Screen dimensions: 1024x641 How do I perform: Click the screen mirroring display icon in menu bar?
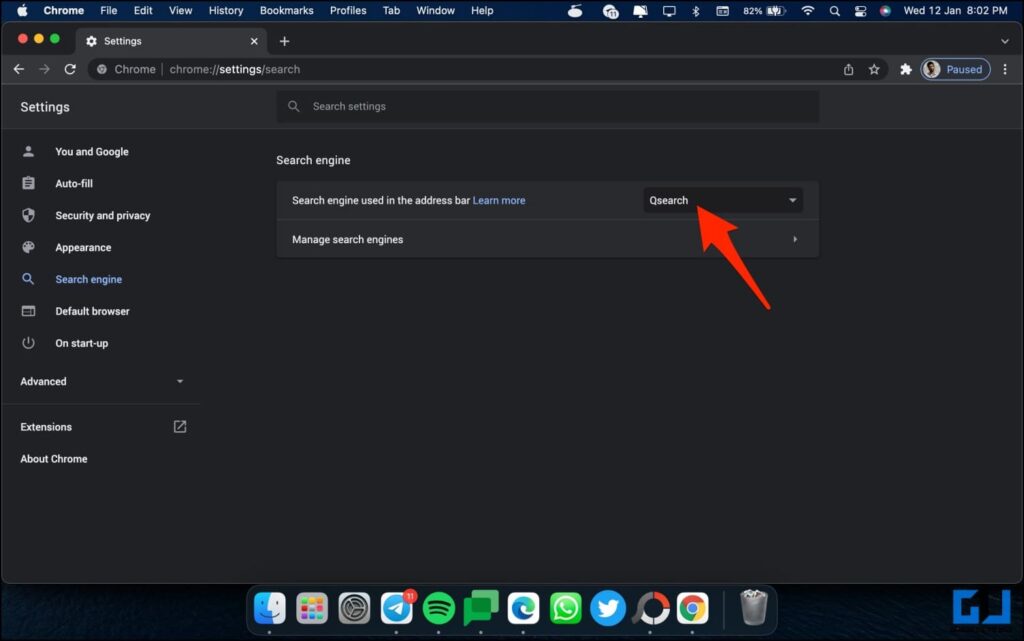tap(669, 10)
